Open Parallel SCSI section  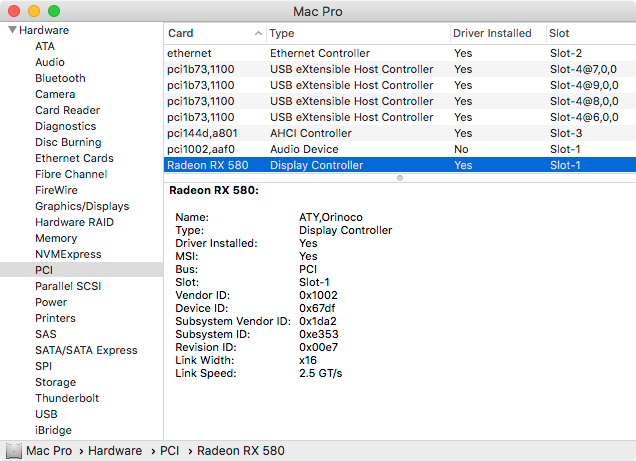[68, 286]
